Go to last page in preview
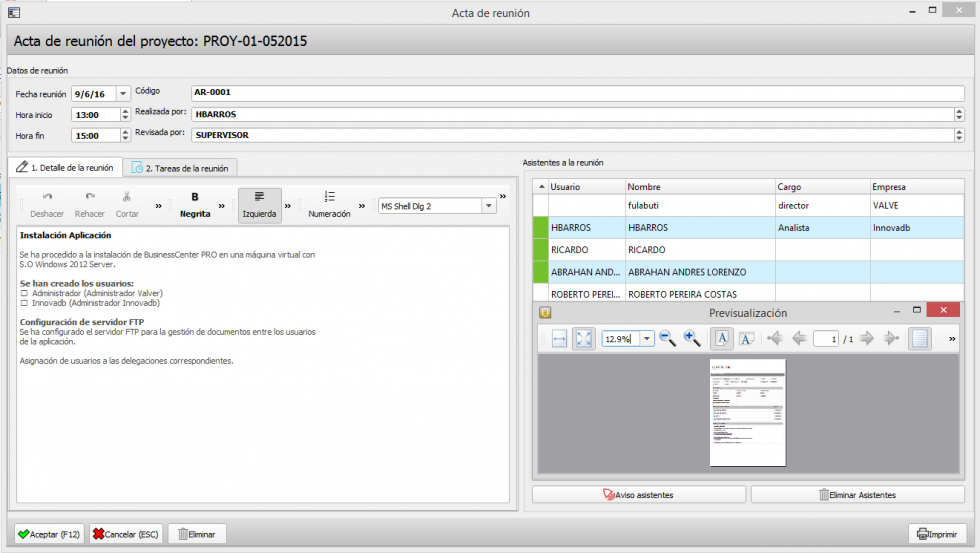 pos(891,339)
